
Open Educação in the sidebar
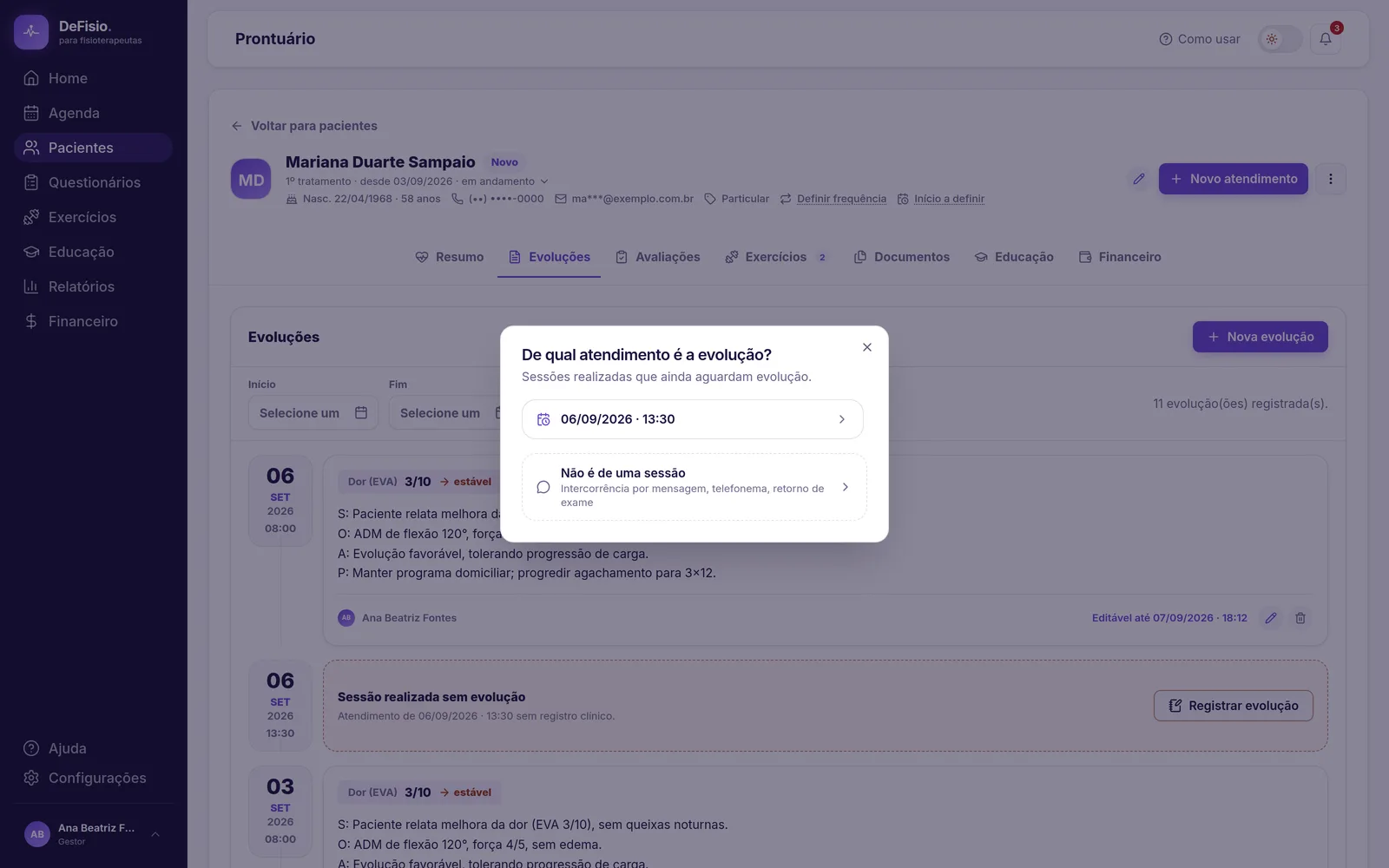point(94,252)
